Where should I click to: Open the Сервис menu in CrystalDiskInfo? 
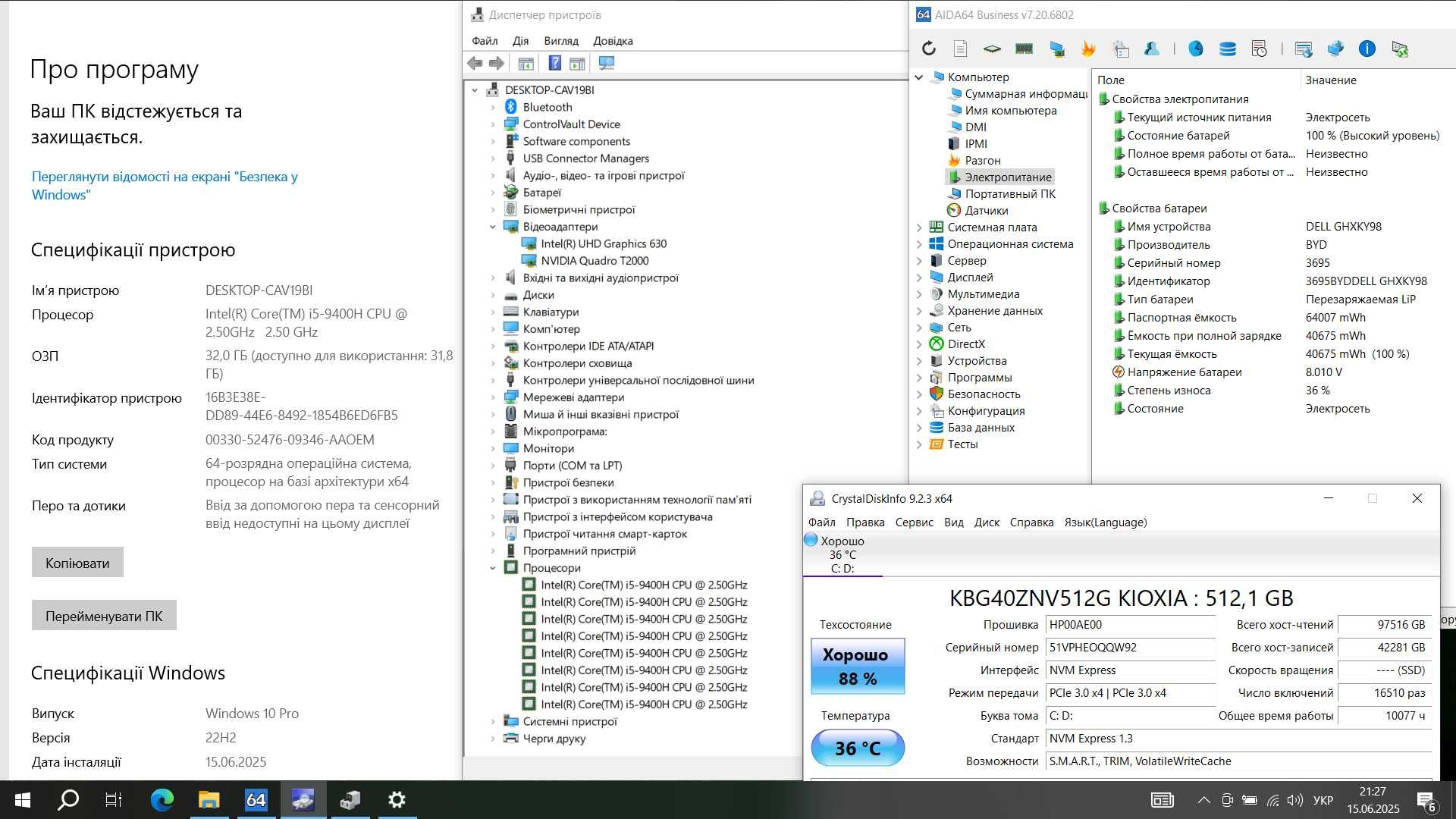915,522
